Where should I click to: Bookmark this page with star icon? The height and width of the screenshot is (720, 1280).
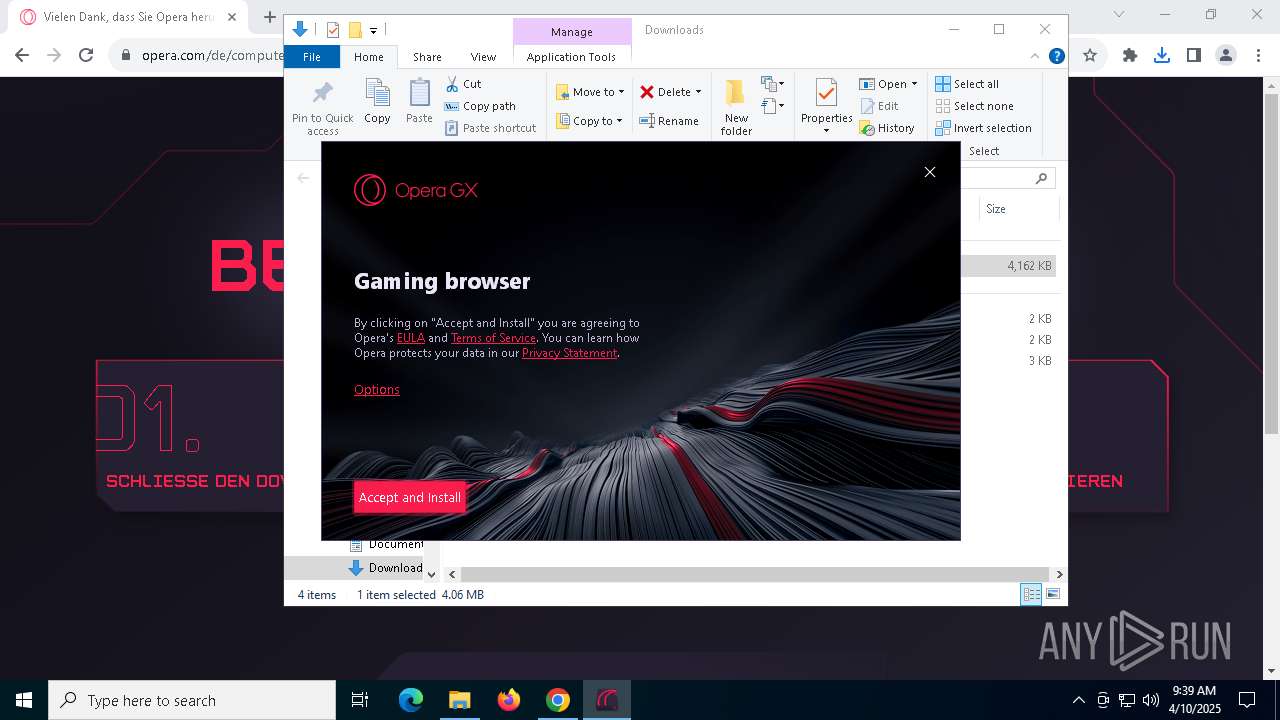click(x=1090, y=55)
